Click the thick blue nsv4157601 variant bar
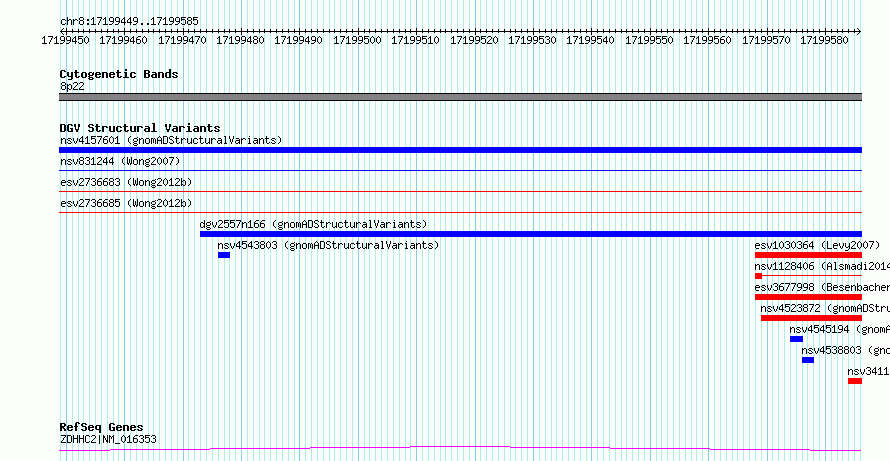This screenshot has width=890, height=461. tap(460, 150)
